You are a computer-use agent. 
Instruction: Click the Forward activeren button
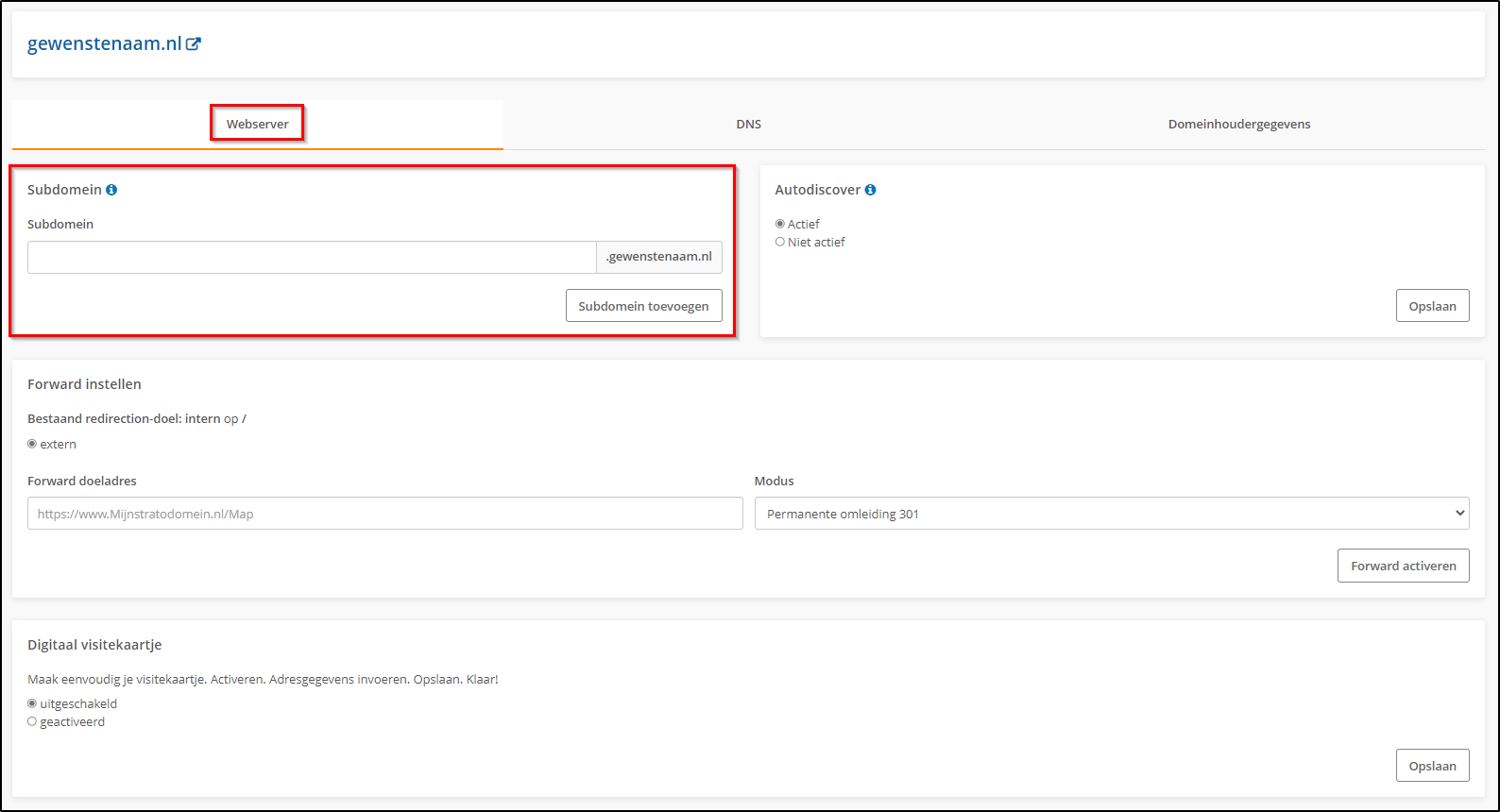pyautogui.click(x=1403, y=566)
